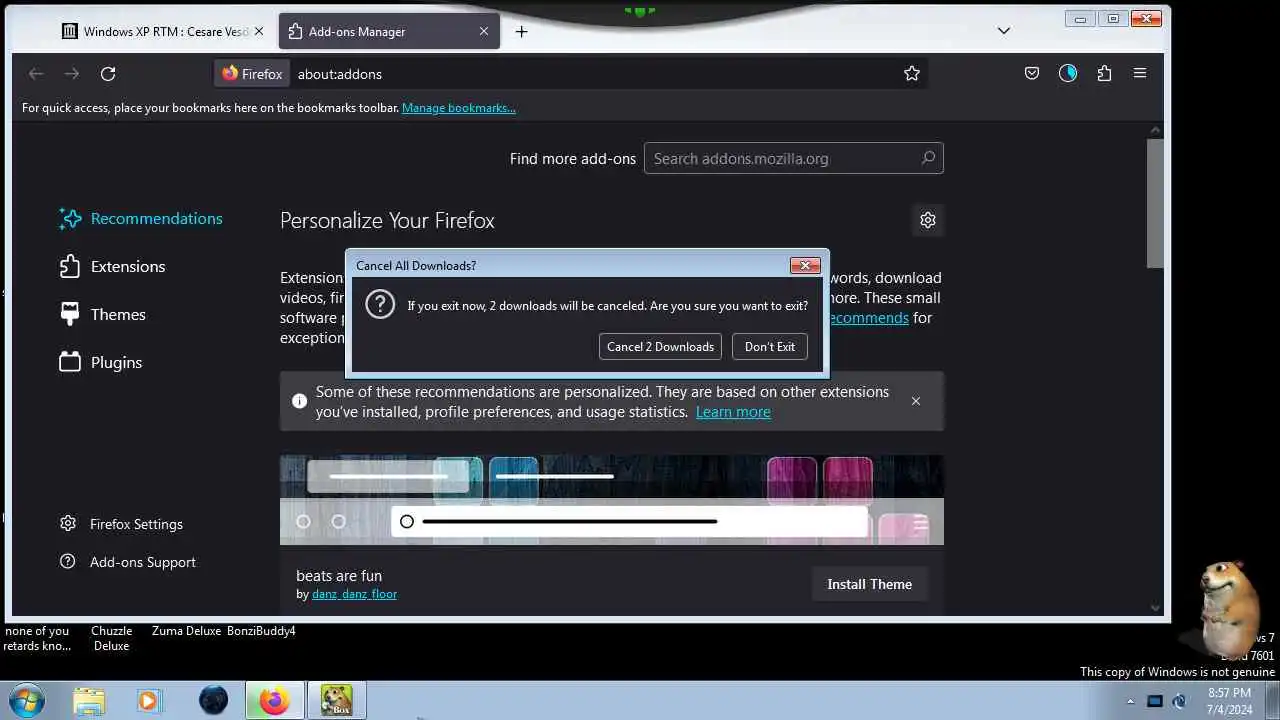Click Cancel 2 Downloads button
Screen dimensions: 1280x720
[660, 346]
